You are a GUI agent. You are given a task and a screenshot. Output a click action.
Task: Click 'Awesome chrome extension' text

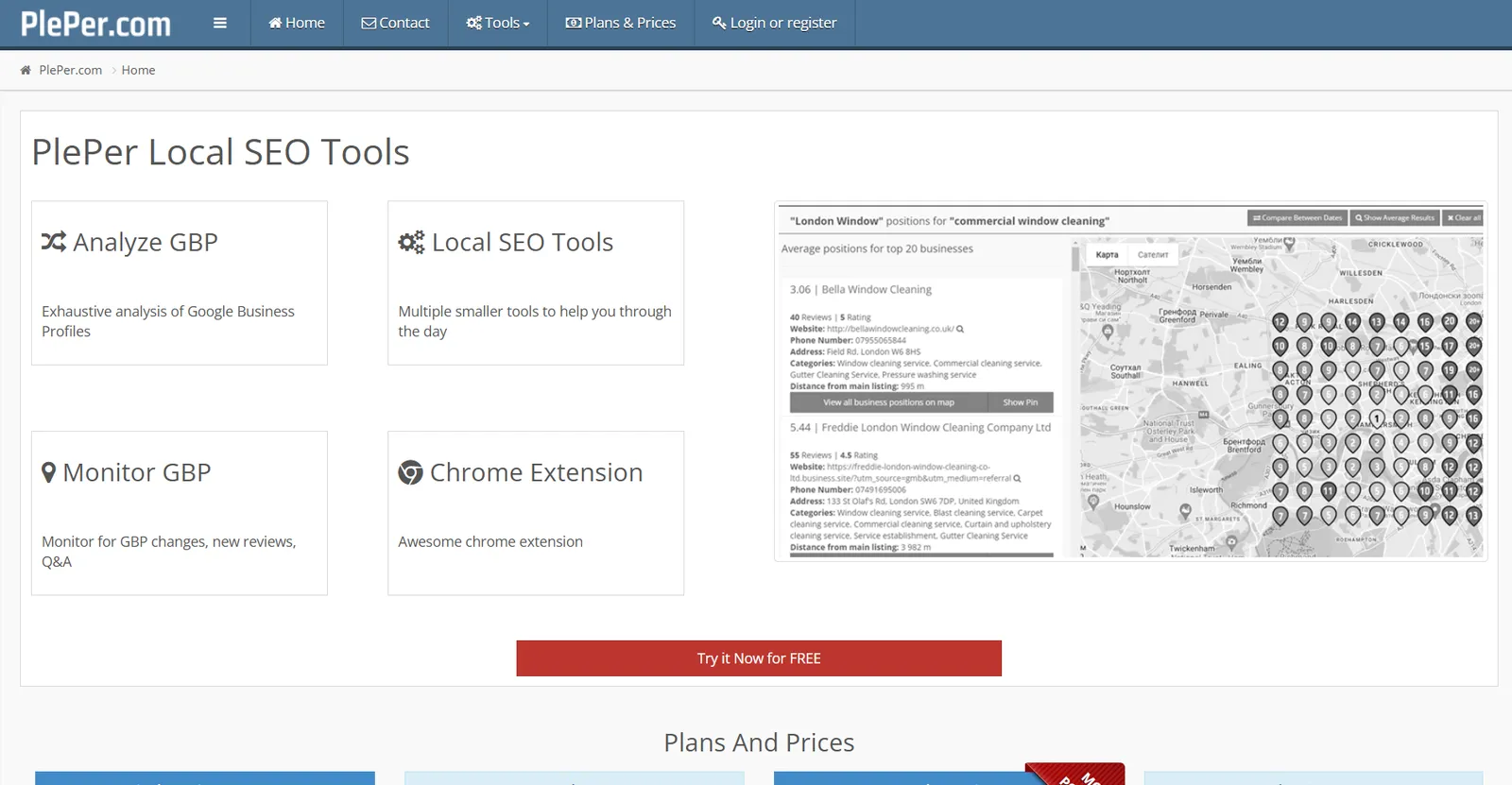490,542
